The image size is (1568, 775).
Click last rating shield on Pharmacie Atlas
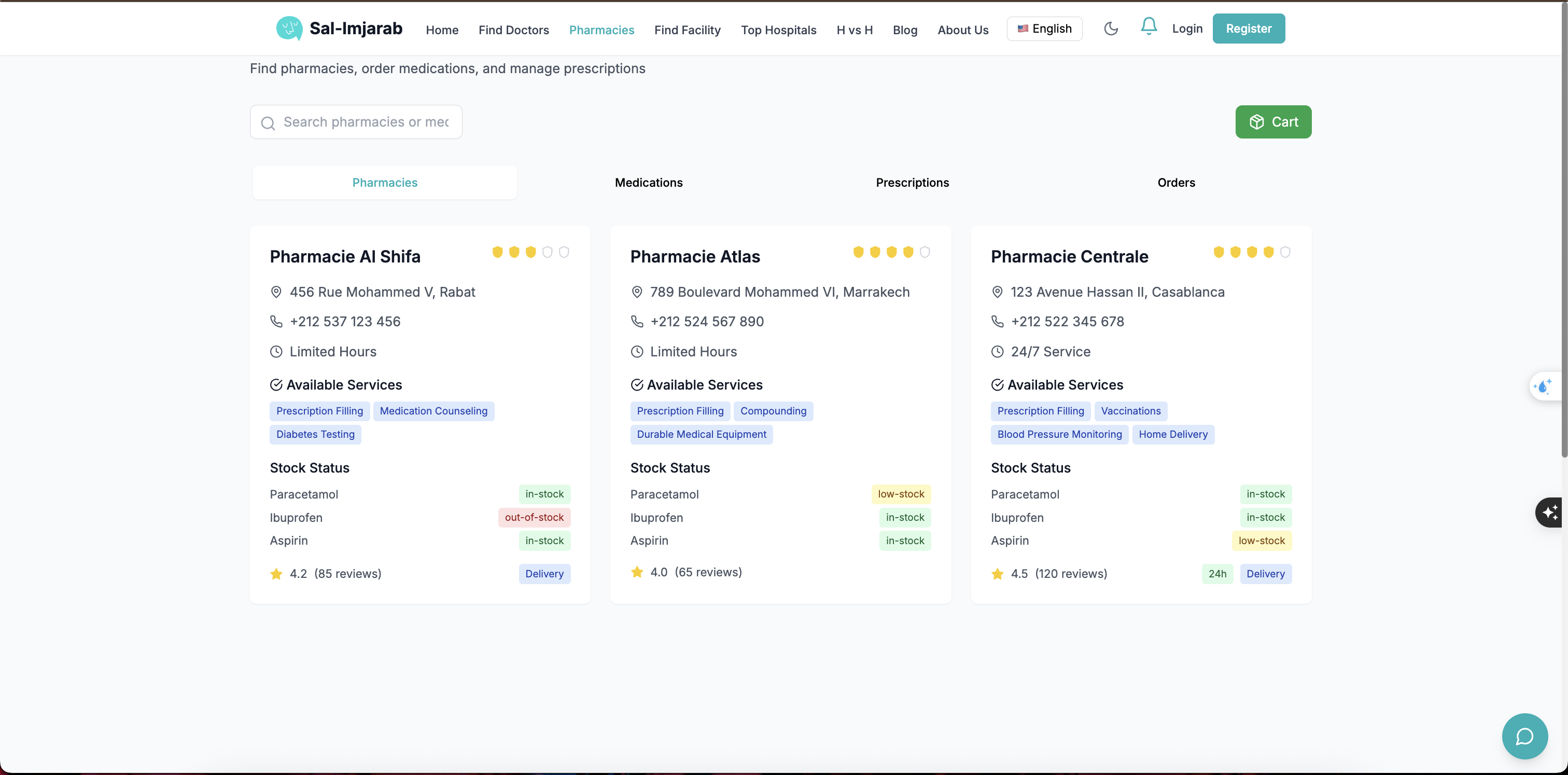tap(925, 252)
